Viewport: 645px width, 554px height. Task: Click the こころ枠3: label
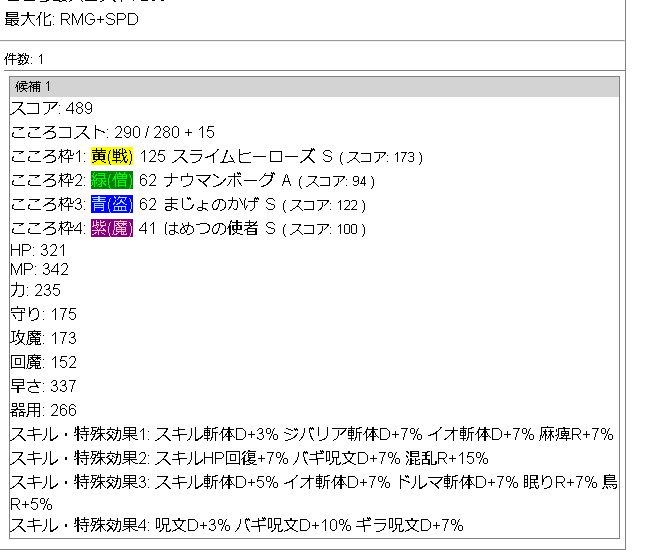point(48,204)
